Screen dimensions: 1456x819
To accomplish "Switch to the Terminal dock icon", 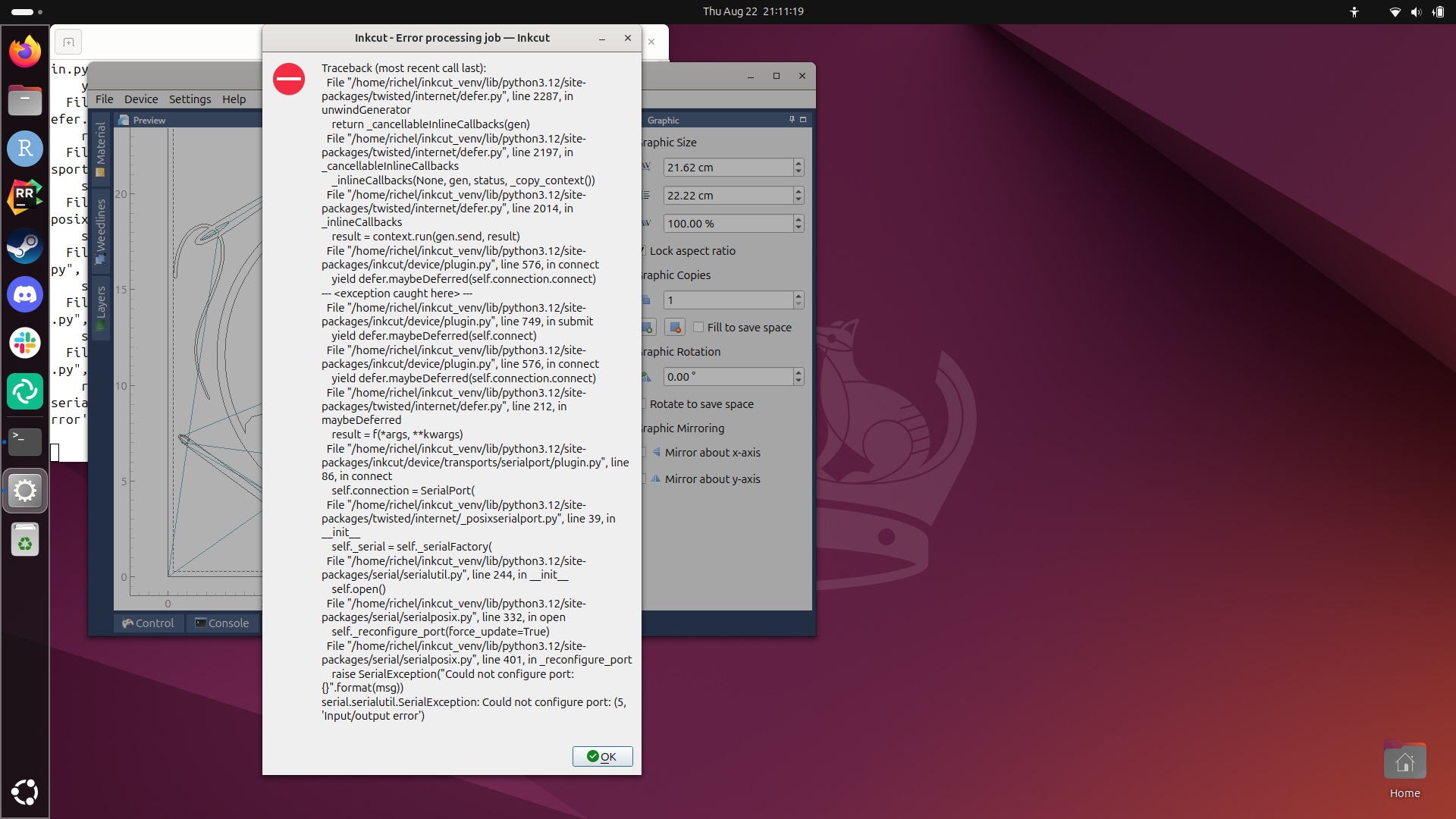I will click(25, 441).
